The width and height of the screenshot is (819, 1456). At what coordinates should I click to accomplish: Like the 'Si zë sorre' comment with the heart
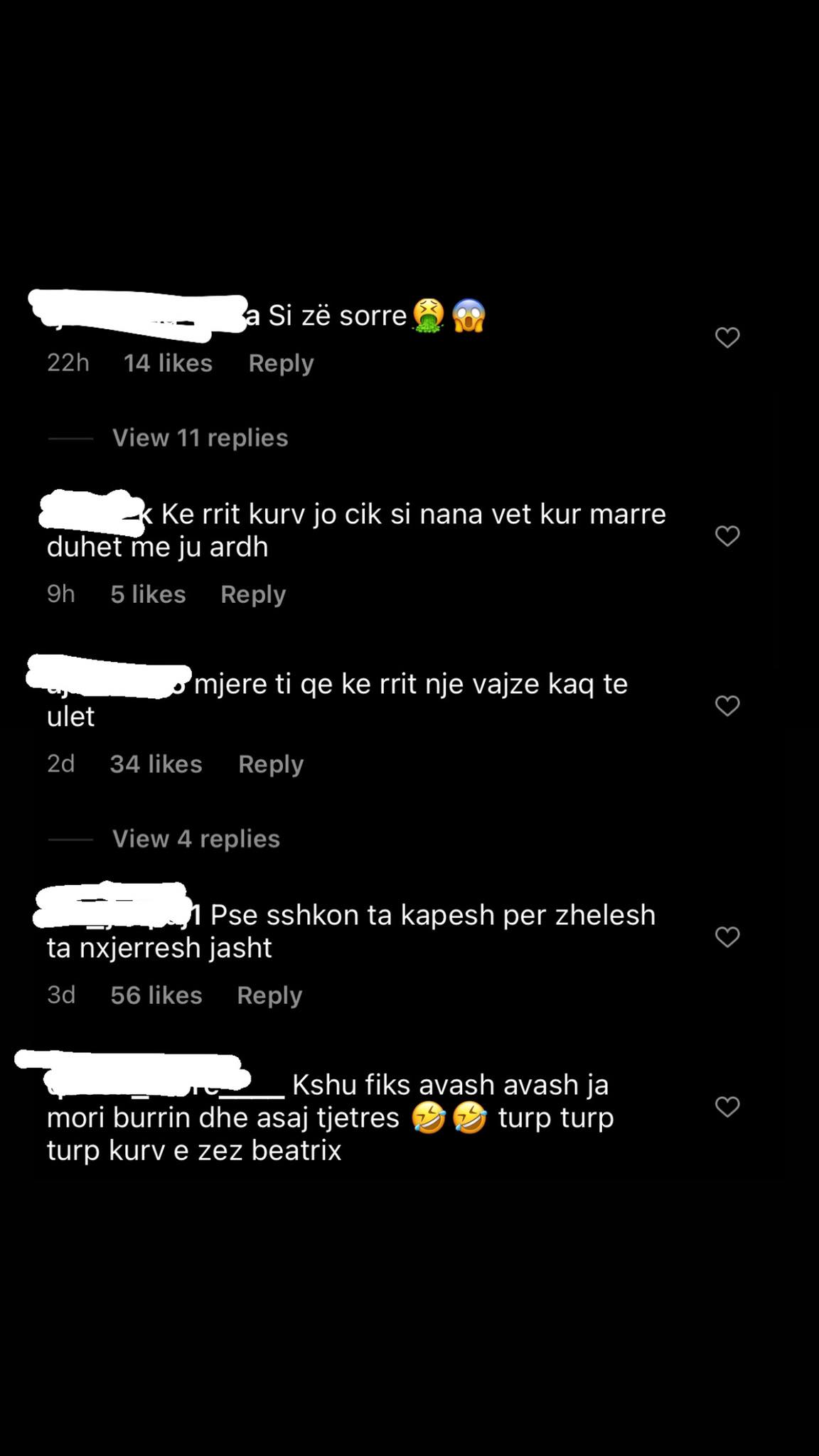[x=727, y=338]
